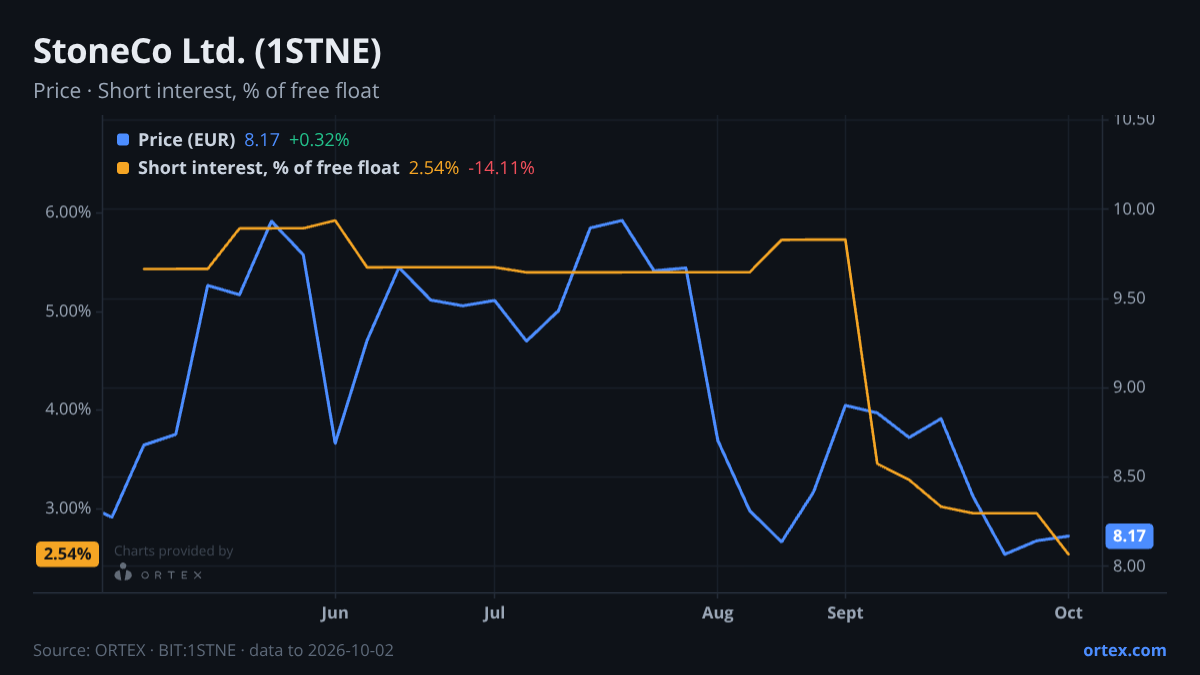Click the Charts provided by text
1200x675 pixels.
[x=174, y=551]
